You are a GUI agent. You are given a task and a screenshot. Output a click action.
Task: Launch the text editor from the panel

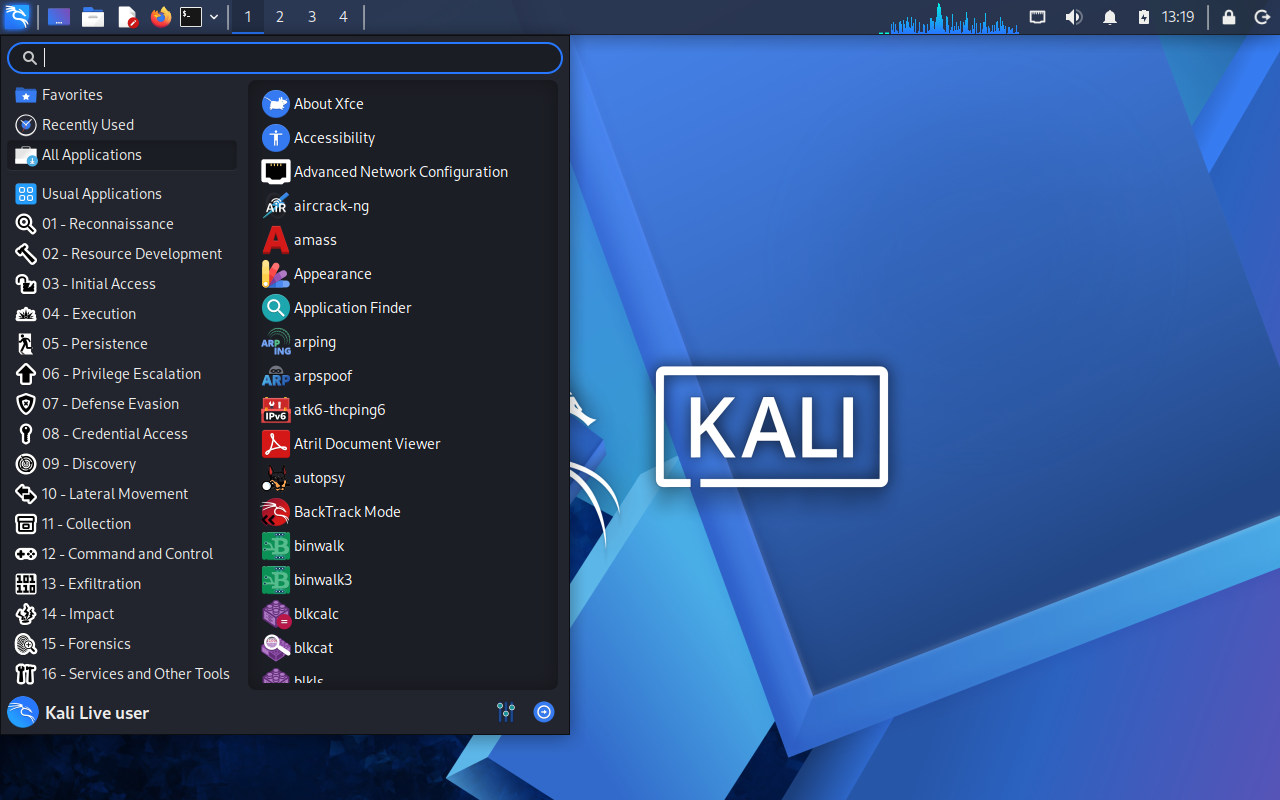click(x=127, y=17)
